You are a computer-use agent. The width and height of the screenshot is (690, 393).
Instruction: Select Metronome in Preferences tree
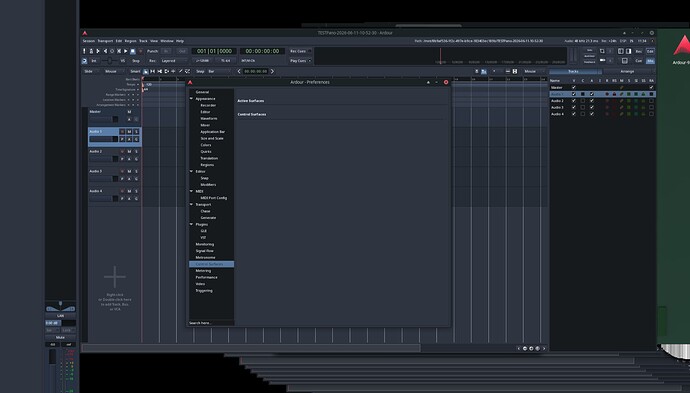click(x=206, y=257)
